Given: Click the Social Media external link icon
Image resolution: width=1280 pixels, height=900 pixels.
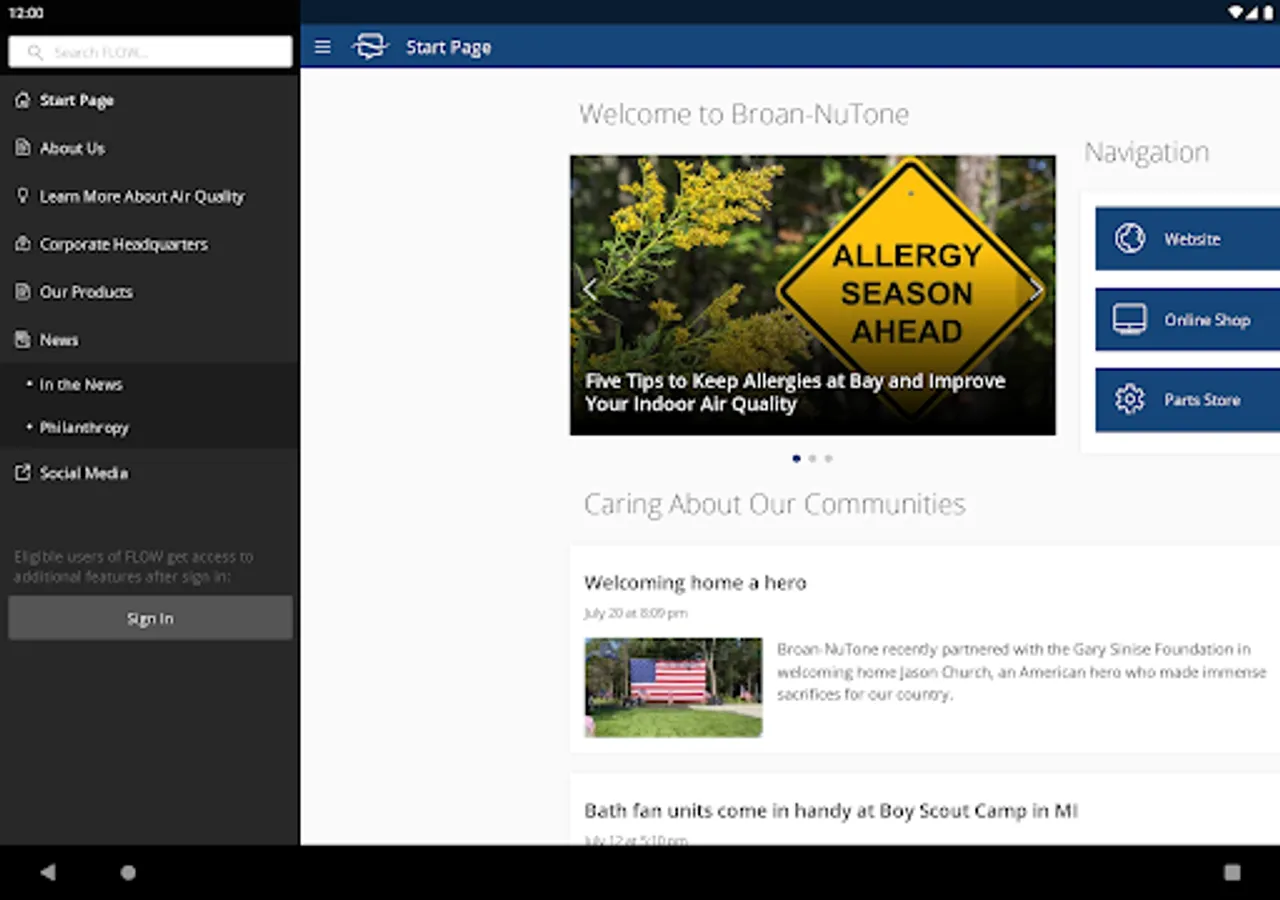Looking at the screenshot, I should pyautogui.click(x=23, y=473).
